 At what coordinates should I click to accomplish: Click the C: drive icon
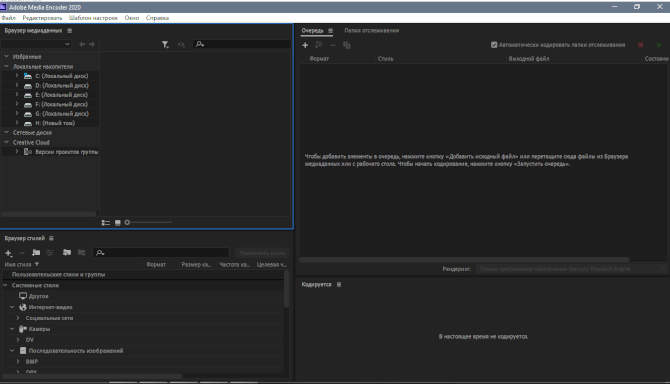click(28, 76)
